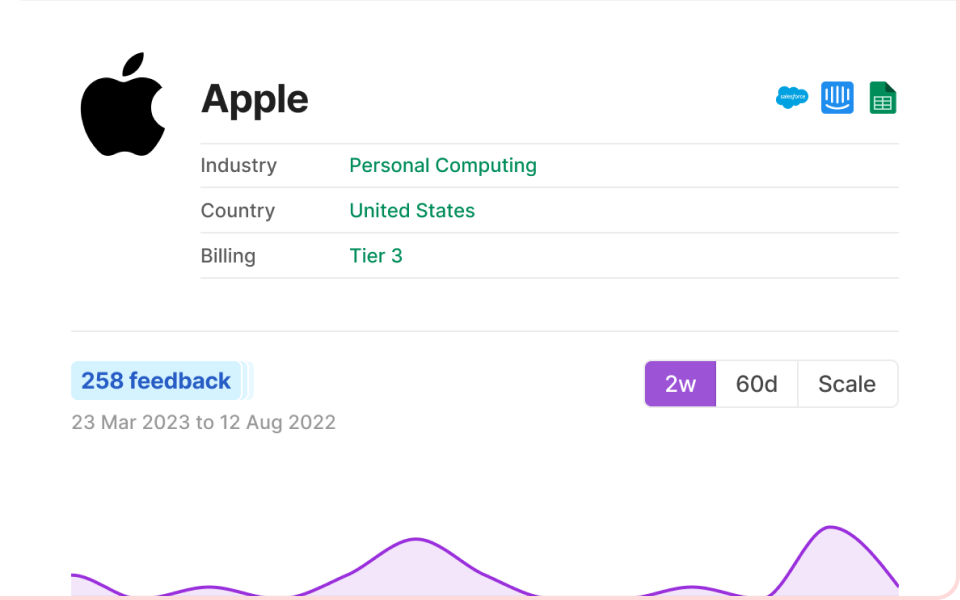The image size is (960, 600).
Task: Click the Apple company logo
Action: (122, 105)
